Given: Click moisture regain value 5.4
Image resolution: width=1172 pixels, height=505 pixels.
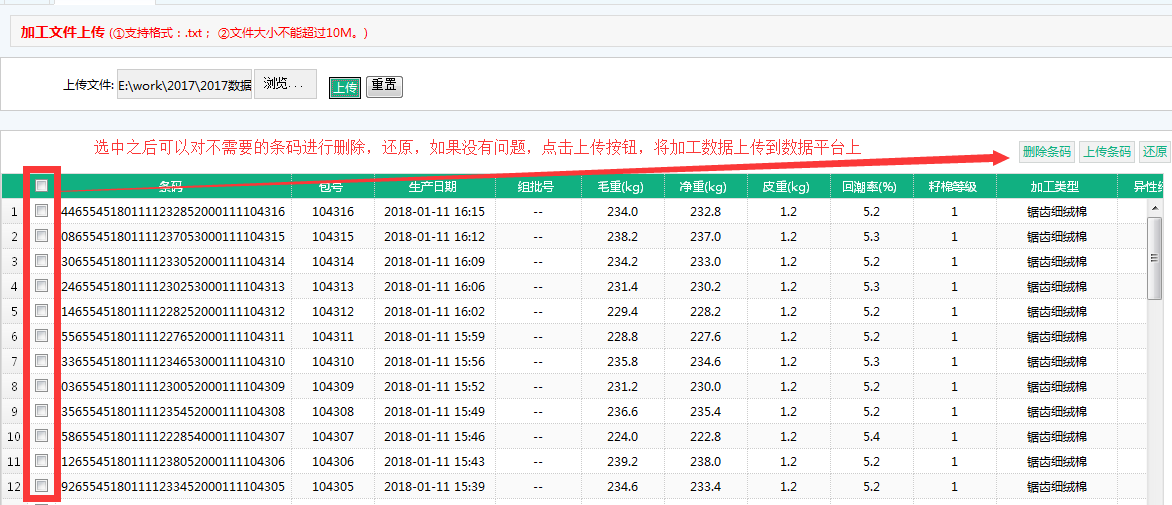Looking at the screenshot, I should tap(871, 437).
